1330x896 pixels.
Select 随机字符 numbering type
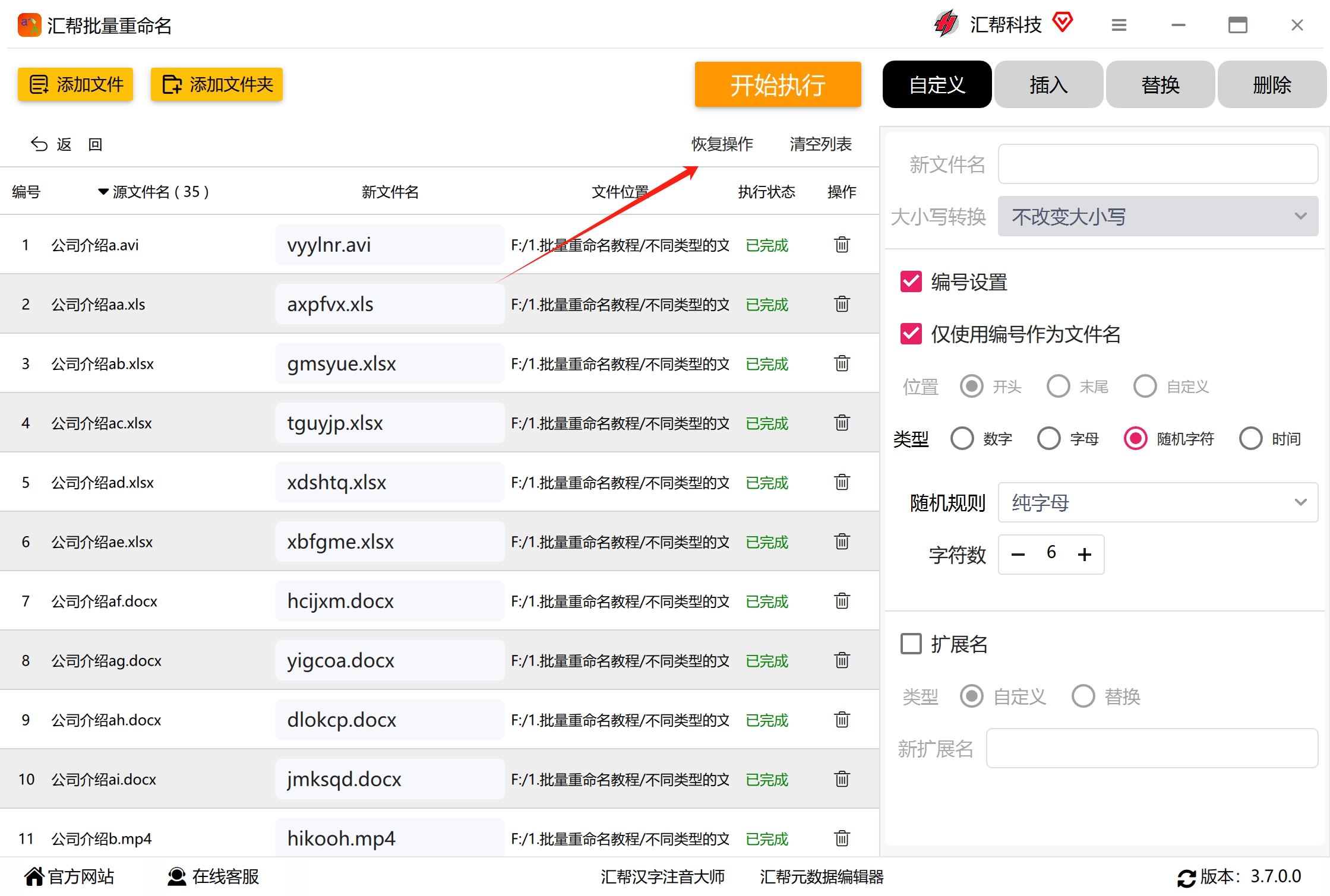pos(1136,439)
